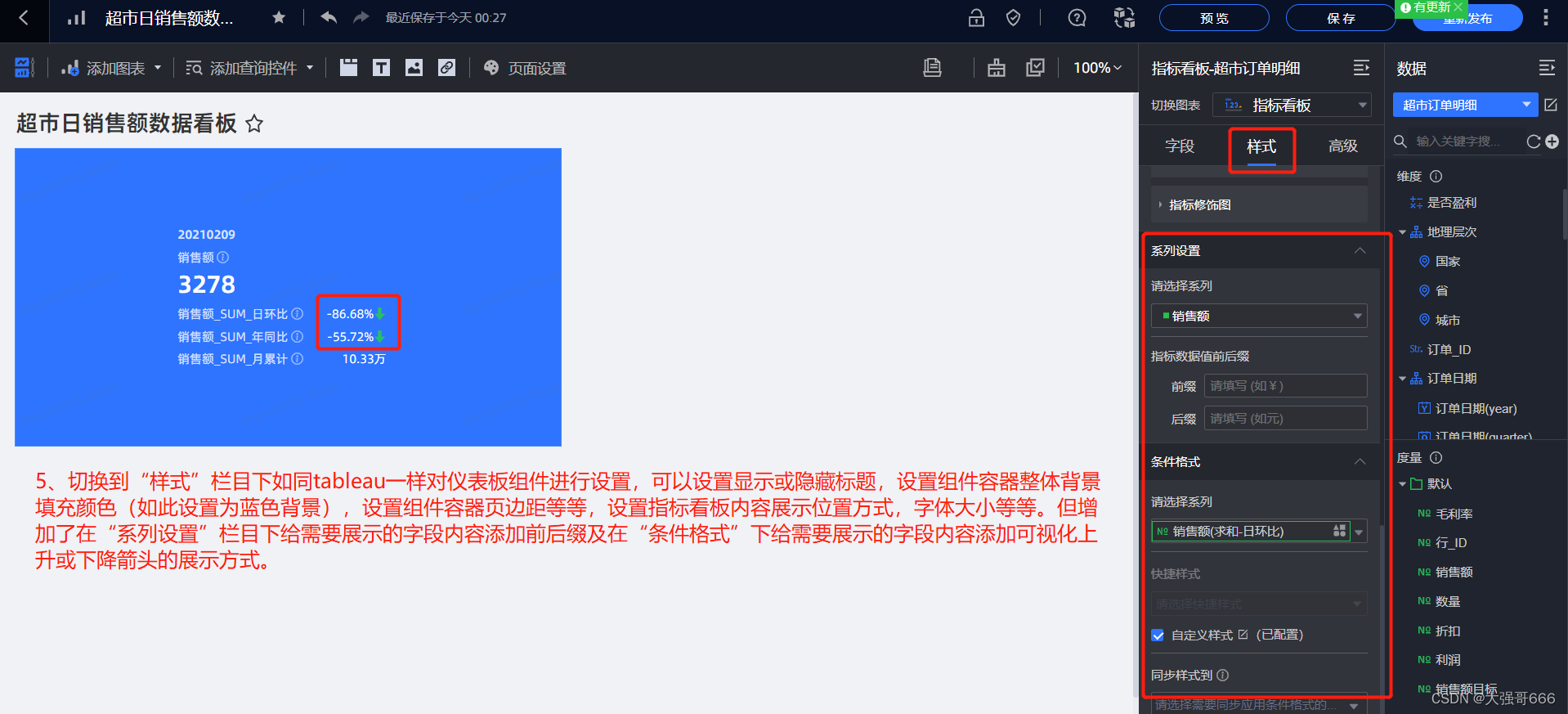Collapse the 数据 panel

1547,68
